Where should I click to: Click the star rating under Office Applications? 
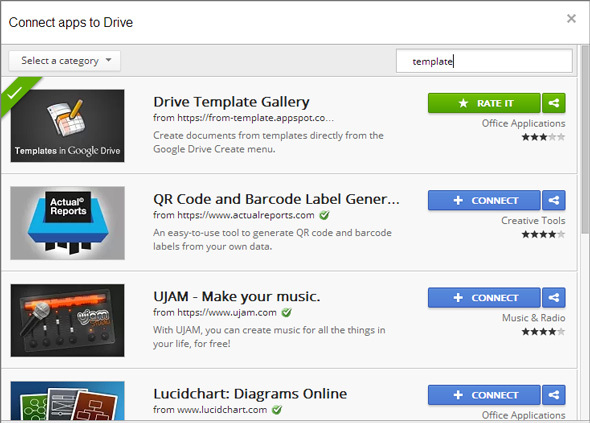(x=543, y=137)
